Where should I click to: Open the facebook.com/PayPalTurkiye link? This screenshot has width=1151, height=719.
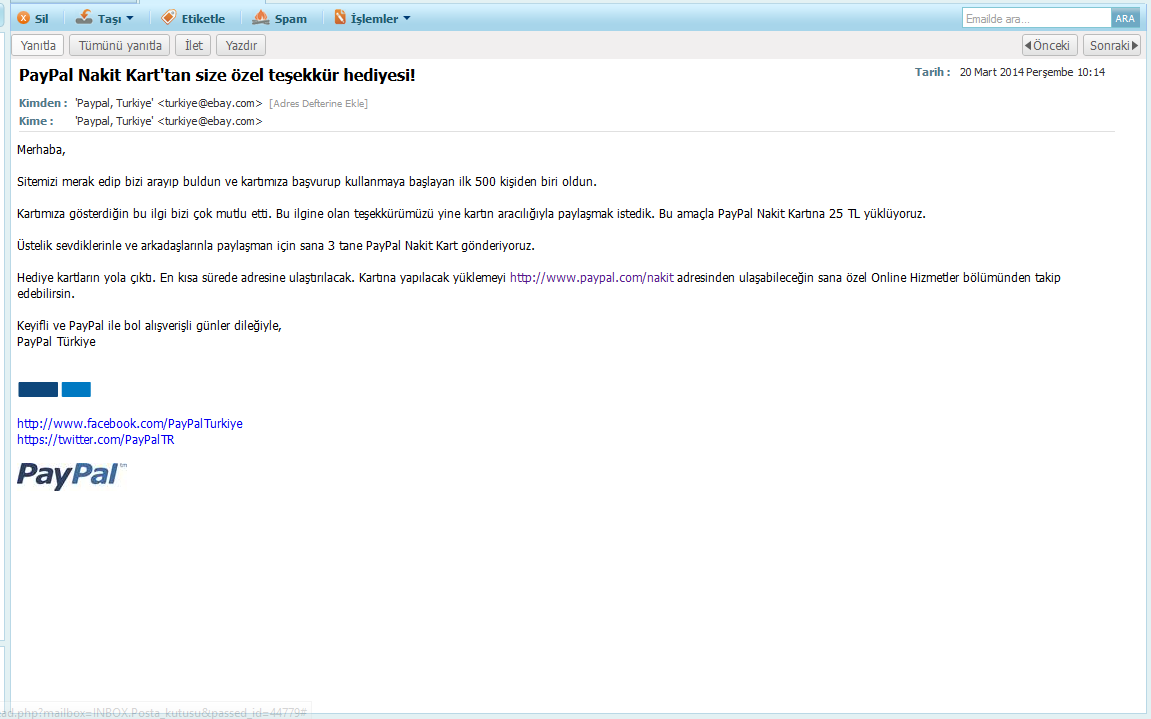coord(130,424)
